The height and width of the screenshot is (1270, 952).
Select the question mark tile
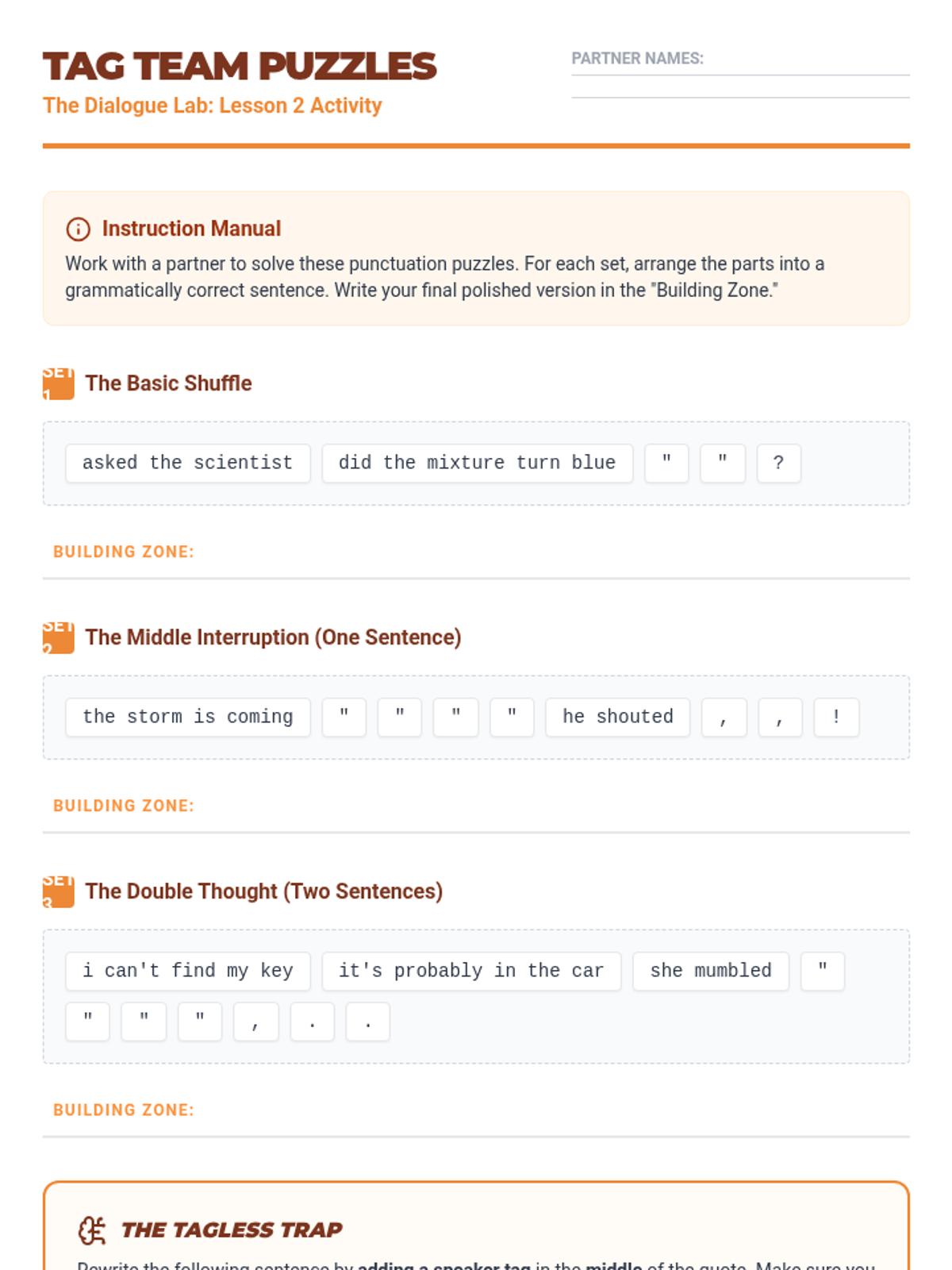[778, 463]
